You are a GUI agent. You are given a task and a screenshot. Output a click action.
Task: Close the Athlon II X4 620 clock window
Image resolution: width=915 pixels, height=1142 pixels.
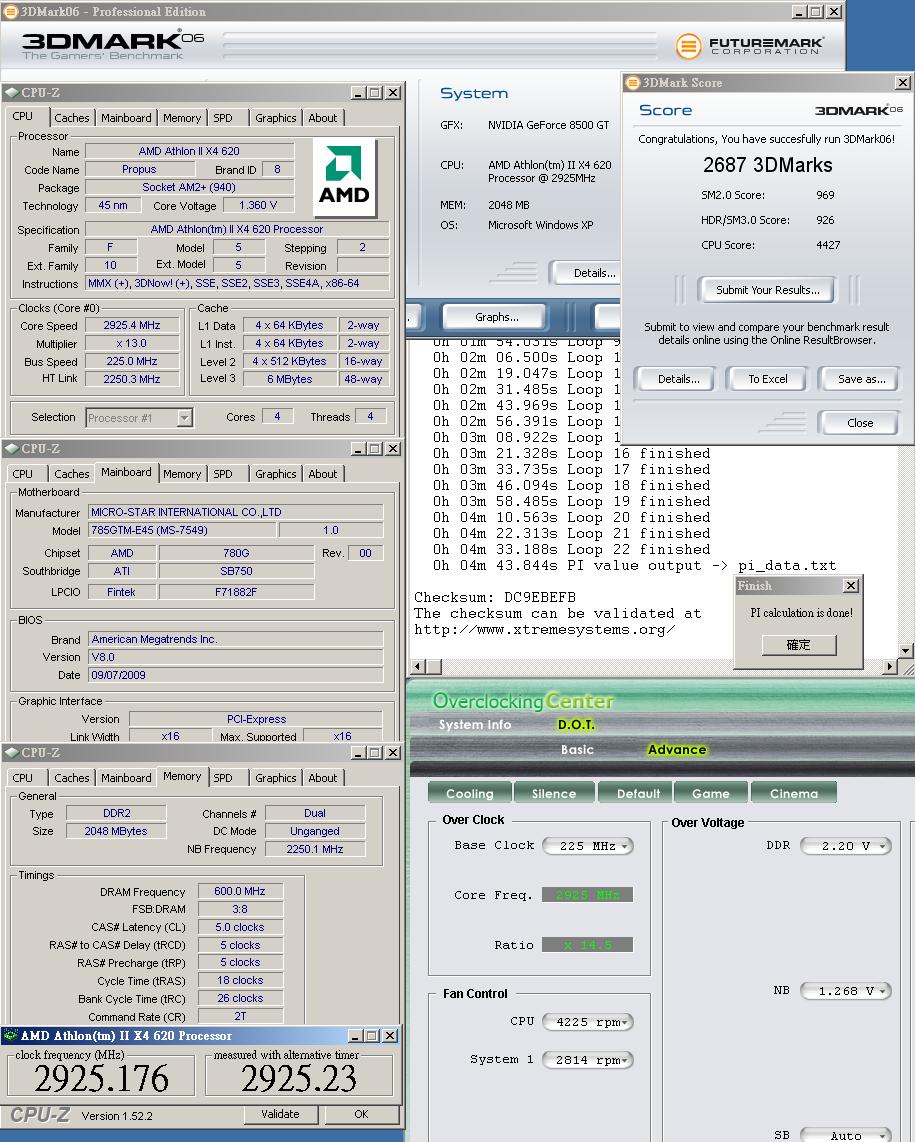point(390,1036)
